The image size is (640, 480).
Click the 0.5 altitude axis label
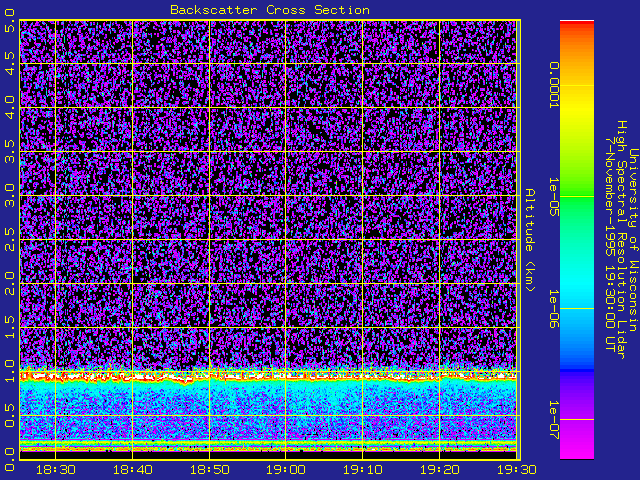tap(10, 416)
